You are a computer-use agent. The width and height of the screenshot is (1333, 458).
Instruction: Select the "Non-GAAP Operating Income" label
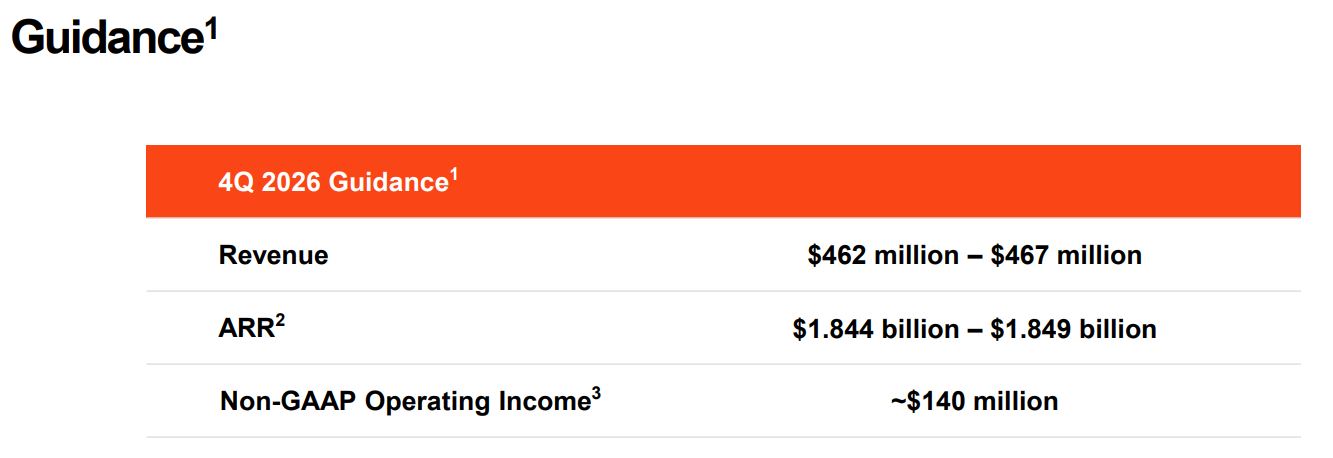point(404,401)
